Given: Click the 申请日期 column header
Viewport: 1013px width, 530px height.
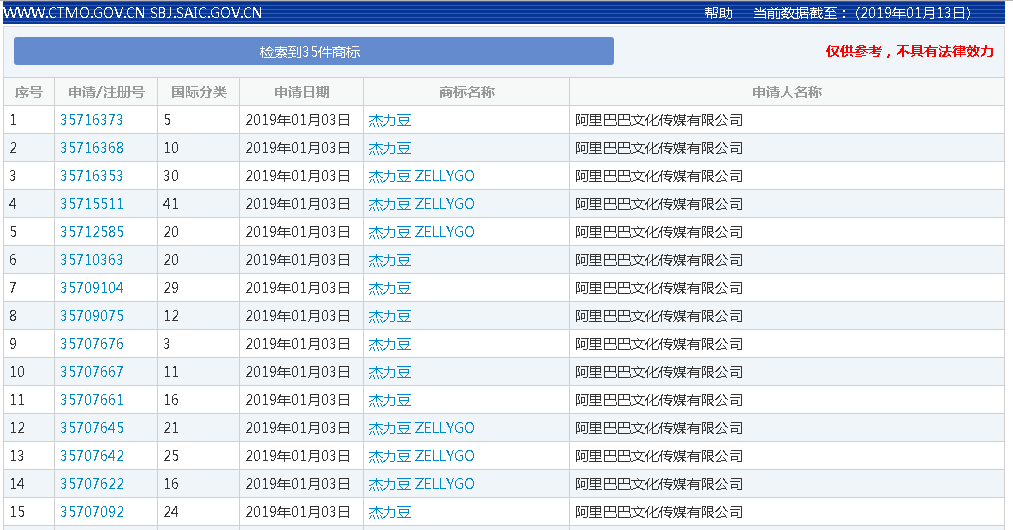Looking at the screenshot, I should (301, 92).
